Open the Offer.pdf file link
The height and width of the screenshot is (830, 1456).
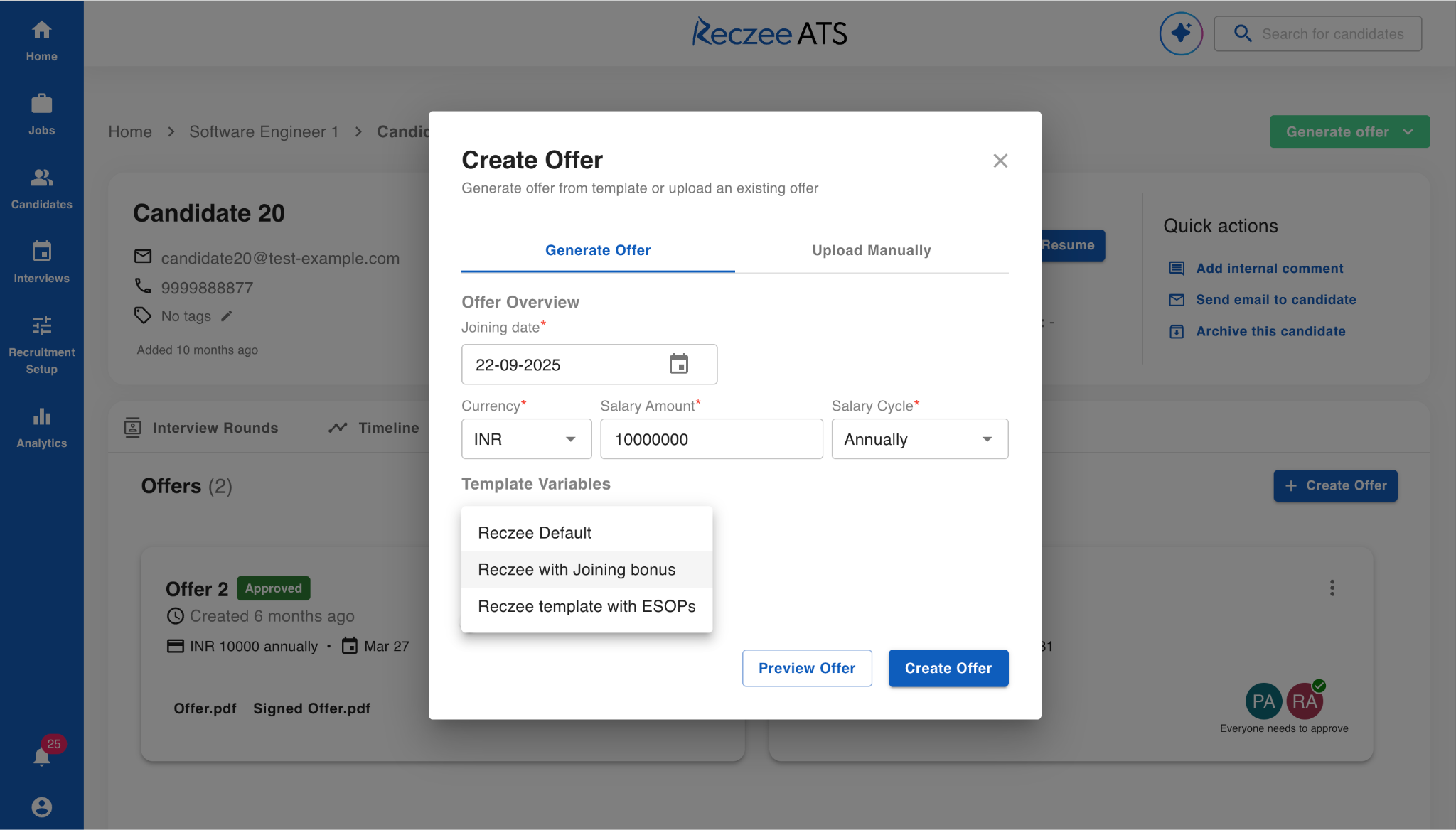coord(205,708)
